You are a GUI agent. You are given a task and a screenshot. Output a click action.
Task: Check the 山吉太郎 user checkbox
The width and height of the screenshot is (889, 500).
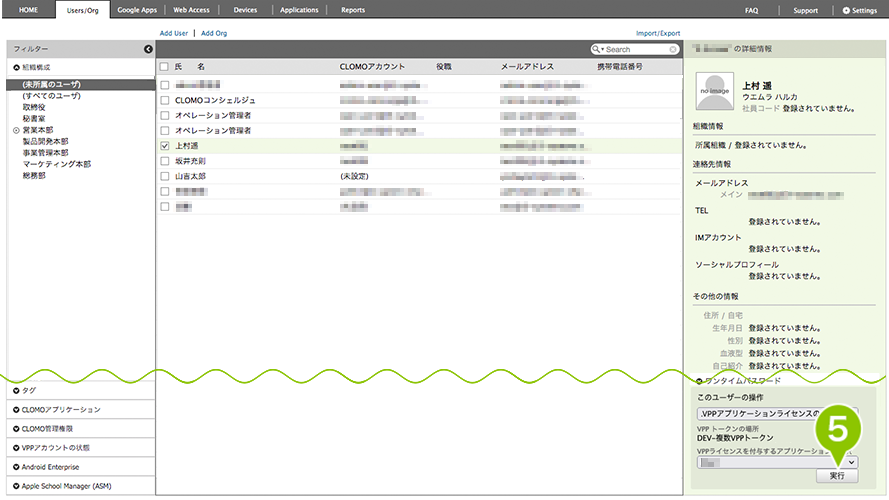pyautogui.click(x=164, y=175)
